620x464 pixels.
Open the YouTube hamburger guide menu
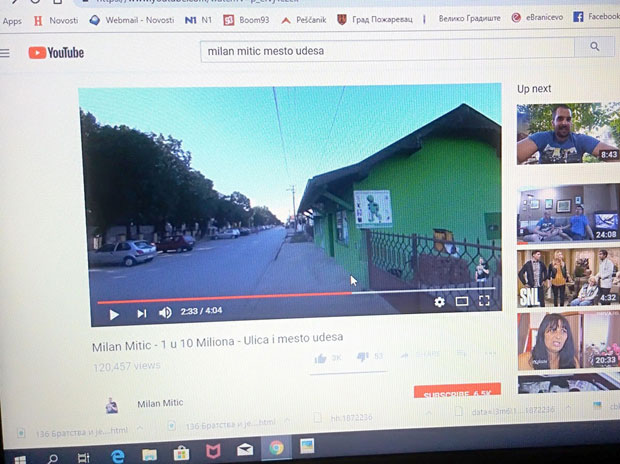6,52
